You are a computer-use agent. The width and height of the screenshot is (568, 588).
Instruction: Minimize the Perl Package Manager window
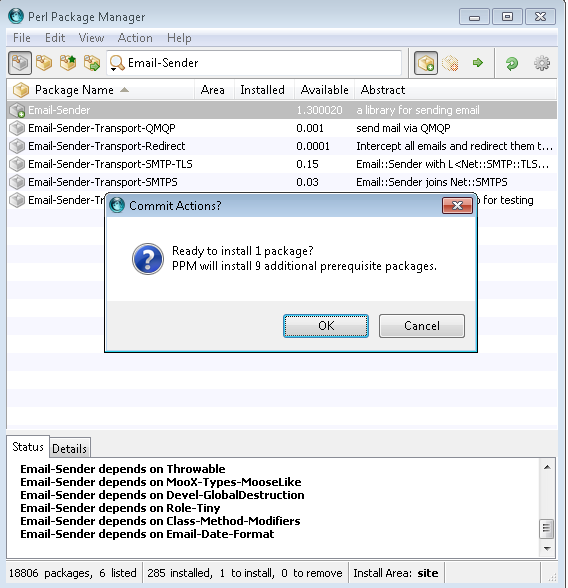click(474, 17)
